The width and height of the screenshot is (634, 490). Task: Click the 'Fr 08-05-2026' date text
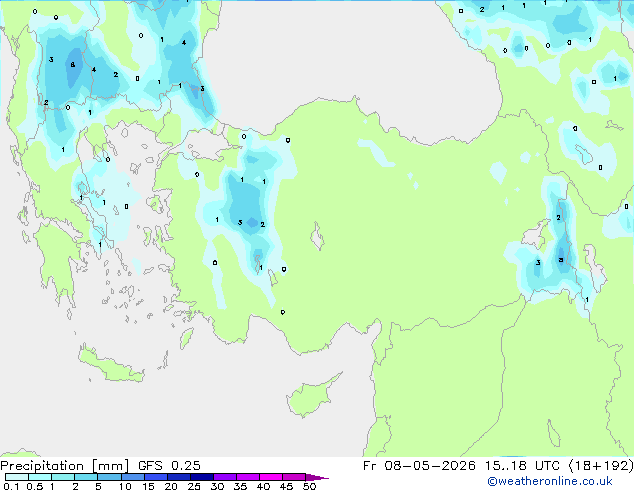coord(419,466)
